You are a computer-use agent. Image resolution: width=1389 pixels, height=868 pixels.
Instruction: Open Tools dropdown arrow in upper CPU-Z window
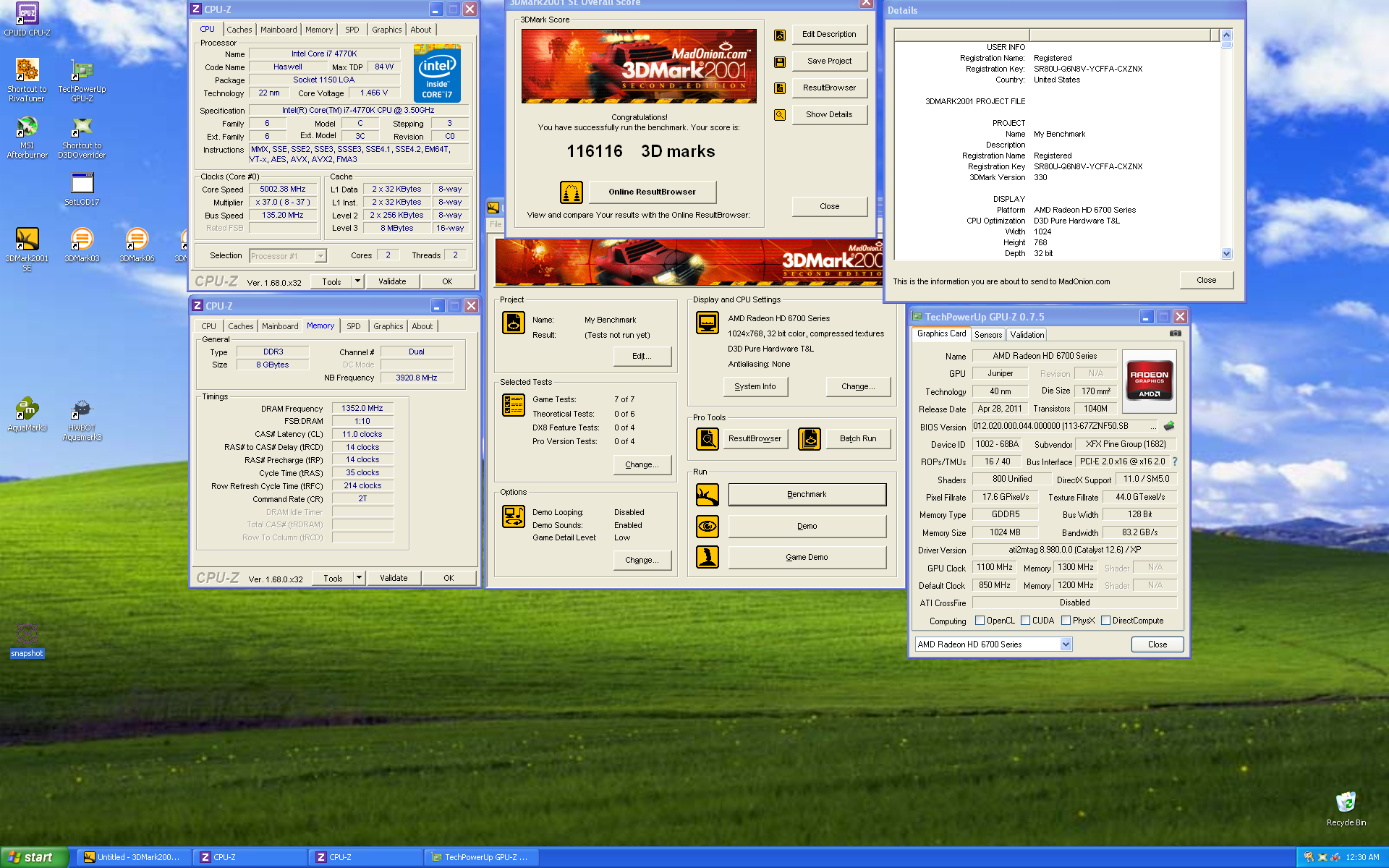357,281
